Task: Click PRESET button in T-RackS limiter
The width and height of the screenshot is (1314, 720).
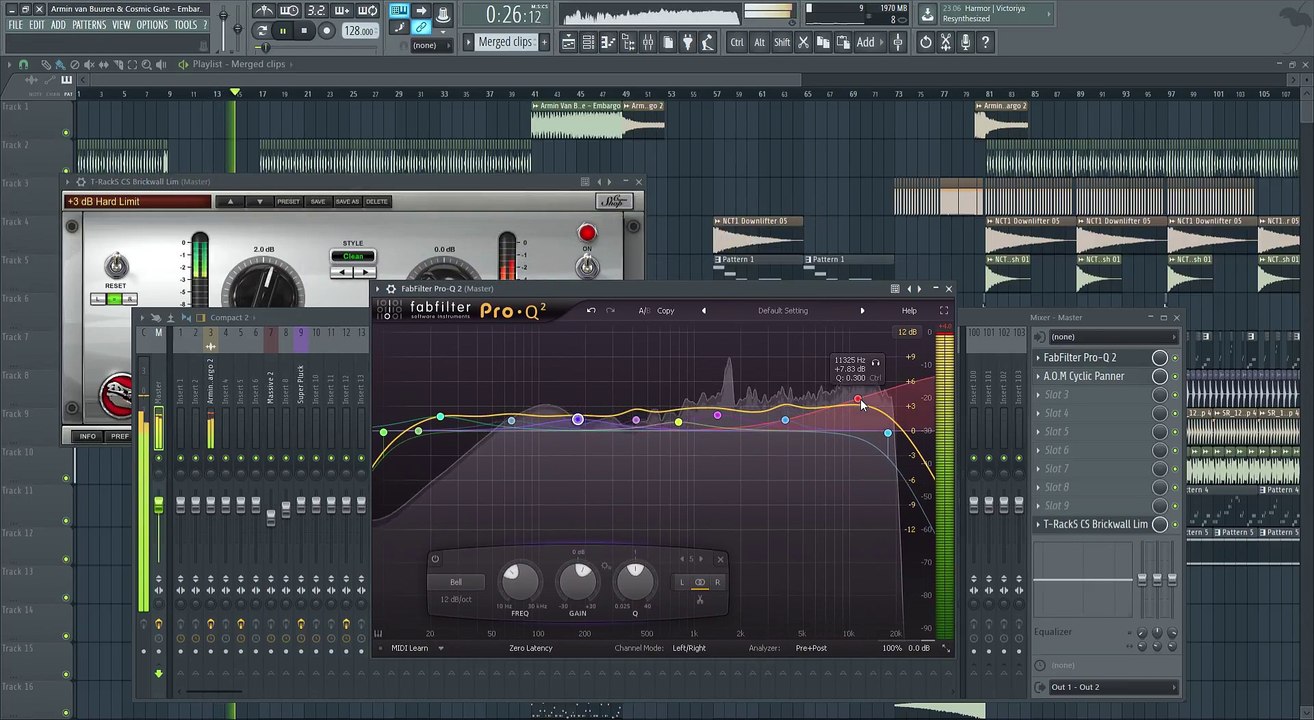Action: [288, 201]
